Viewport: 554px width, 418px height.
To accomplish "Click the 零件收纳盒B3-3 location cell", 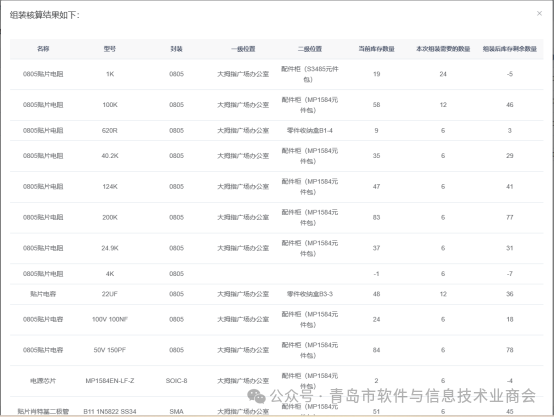I will pos(310,294).
